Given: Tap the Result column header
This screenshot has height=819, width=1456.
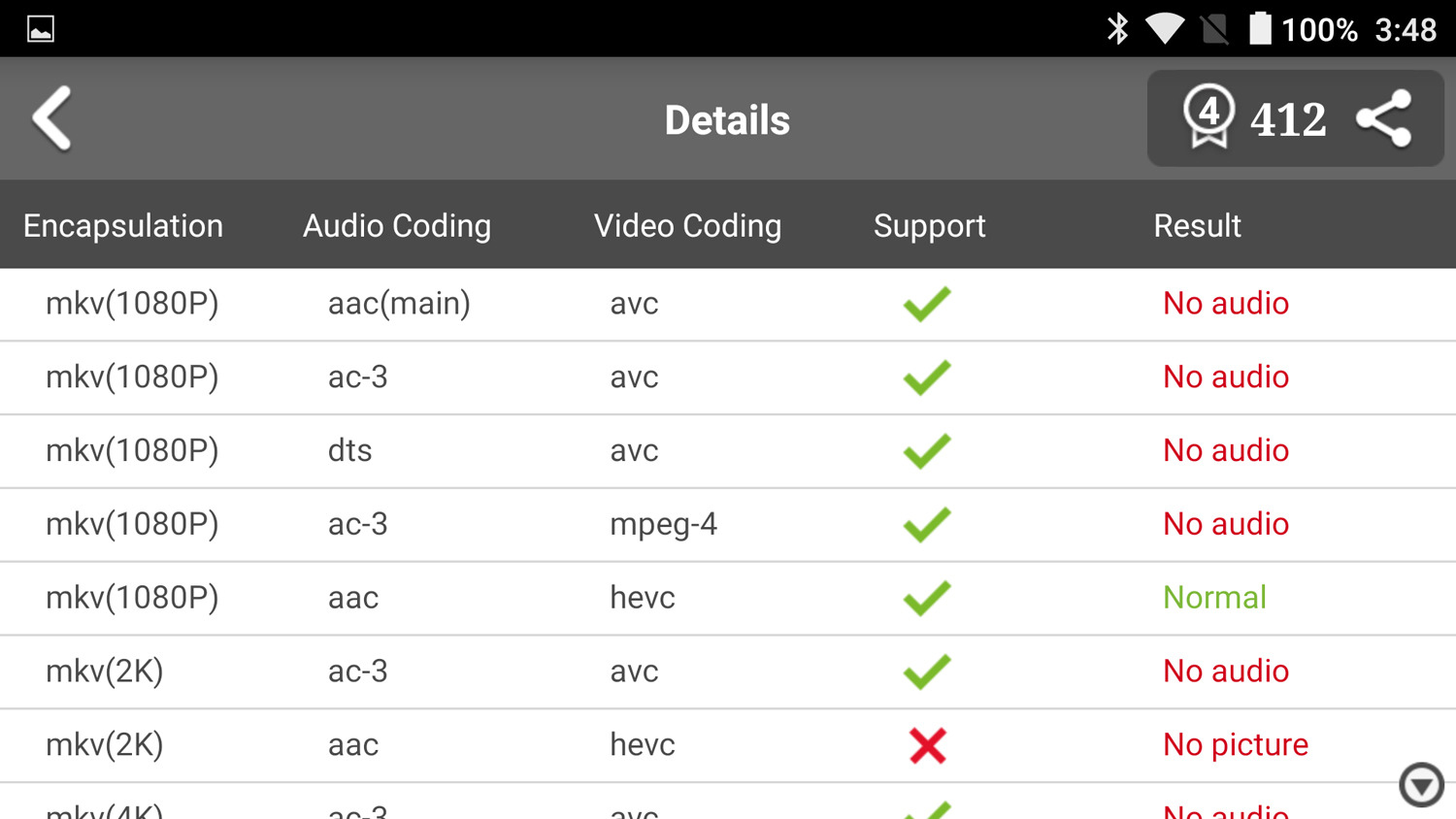Looking at the screenshot, I should point(1197,226).
